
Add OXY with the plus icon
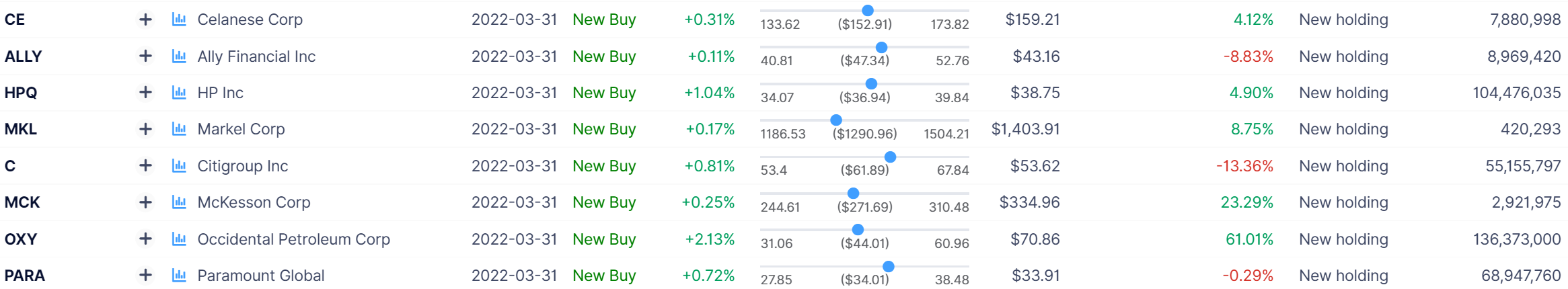click(145, 239)
